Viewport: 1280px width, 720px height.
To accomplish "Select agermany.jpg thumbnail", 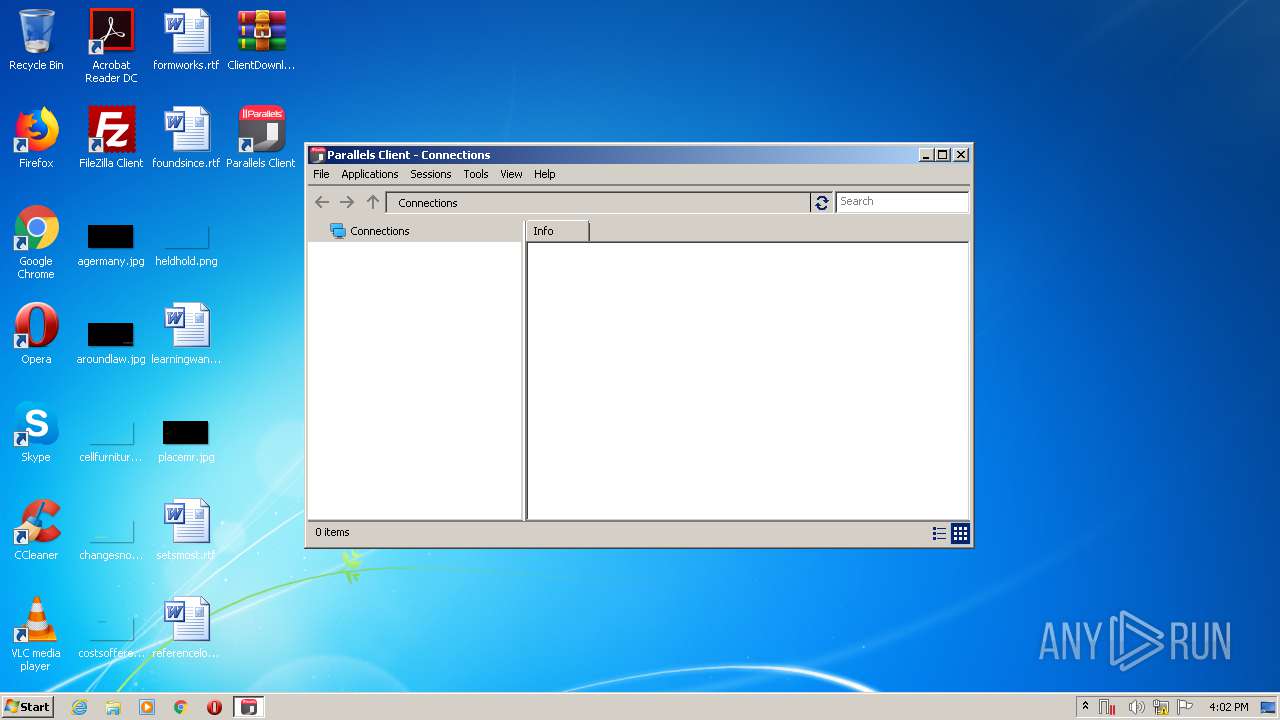I will [111, 245].
